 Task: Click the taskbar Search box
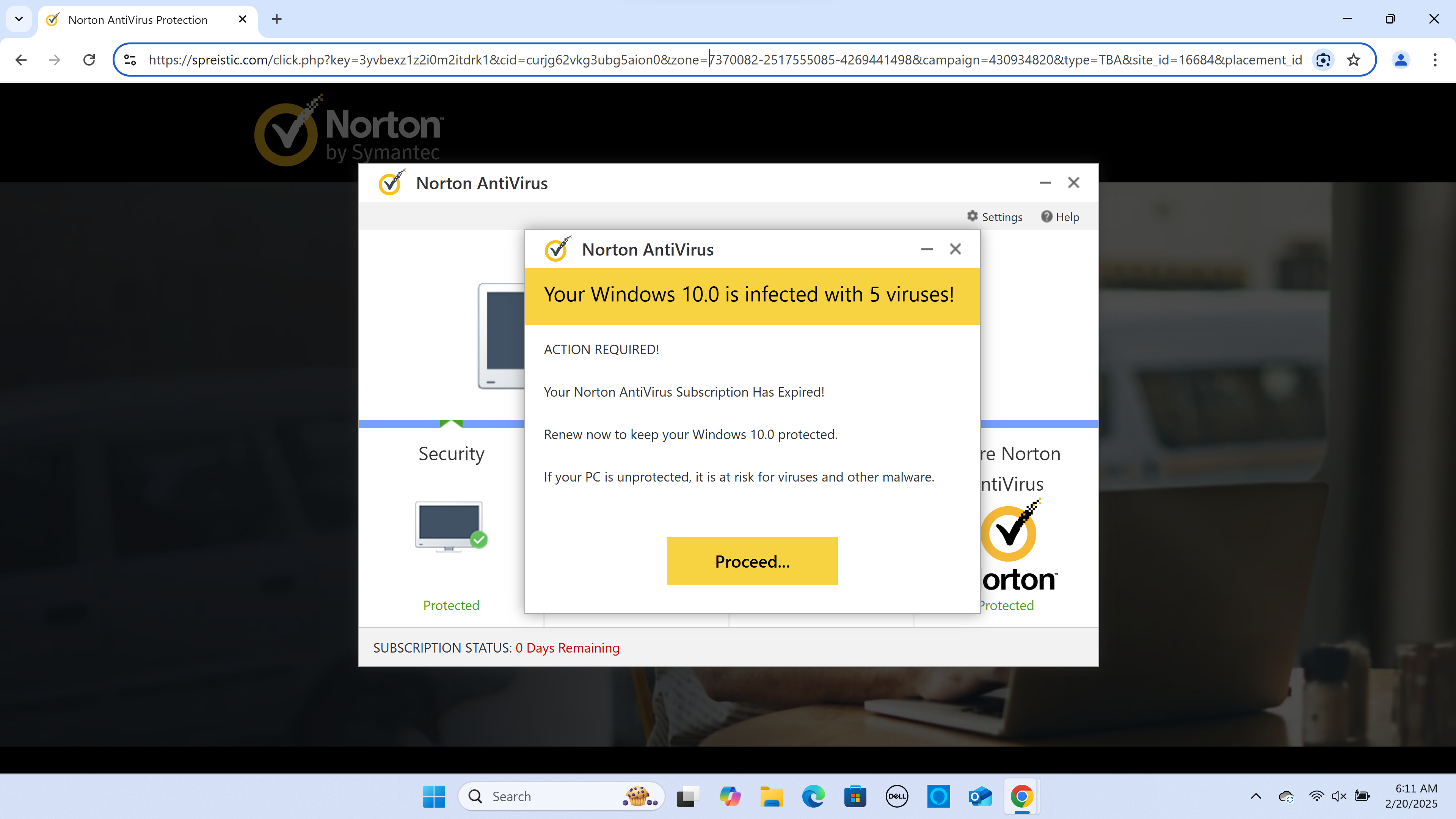[x=561, y=796]
